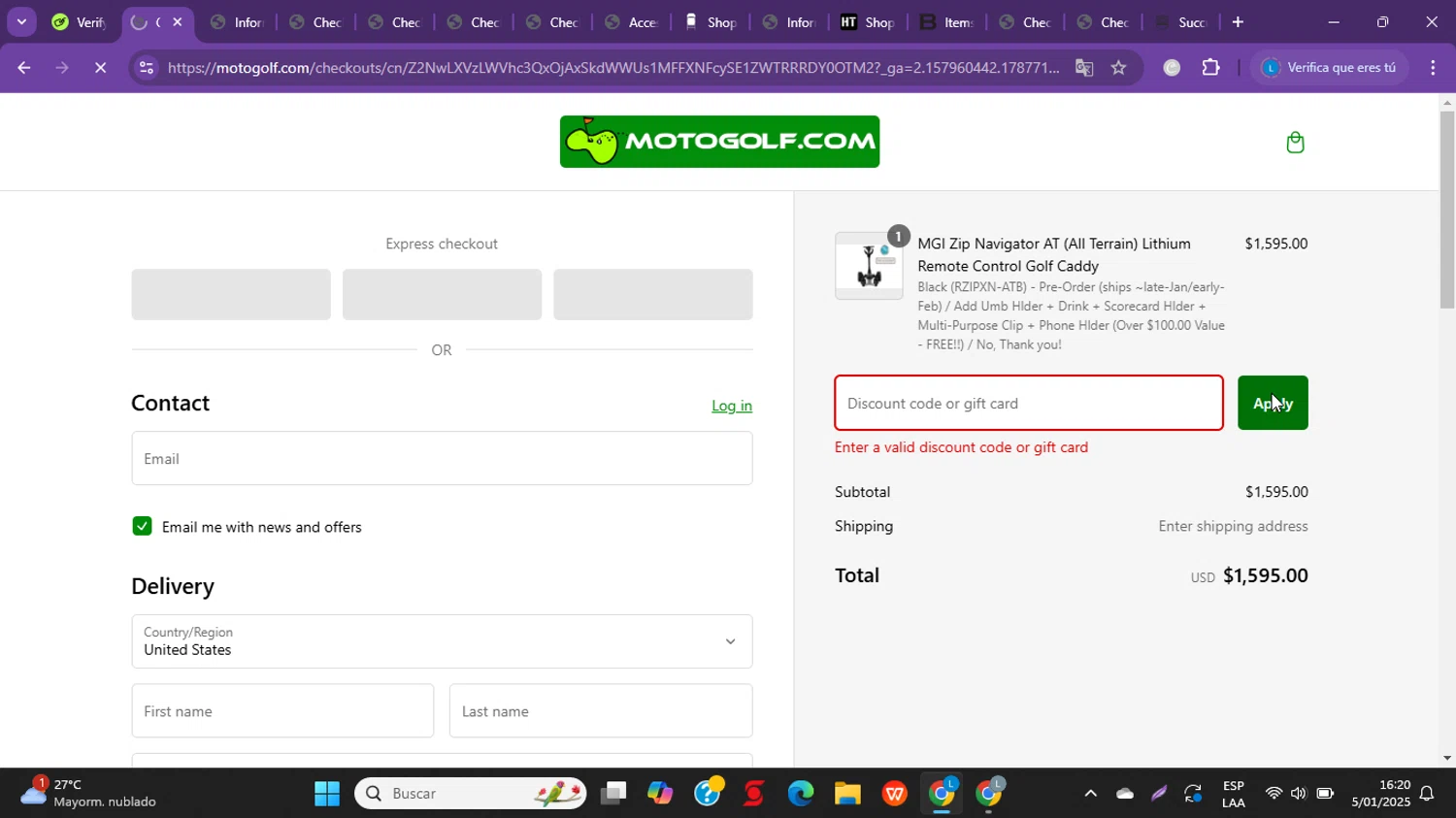This screenshot has height=818, width=1456.
Task: Open the weather widget showing 27°C
Action: [x=89, y=793]
